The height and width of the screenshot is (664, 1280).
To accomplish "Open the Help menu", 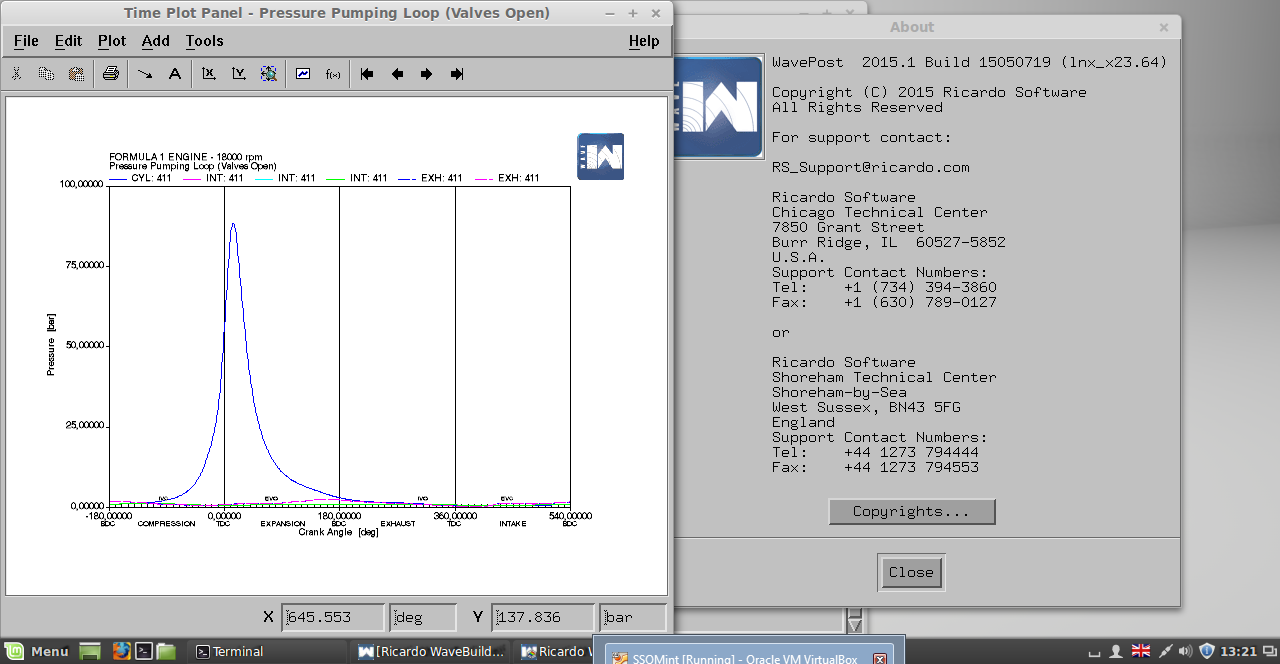I will (x=644, y=41).
